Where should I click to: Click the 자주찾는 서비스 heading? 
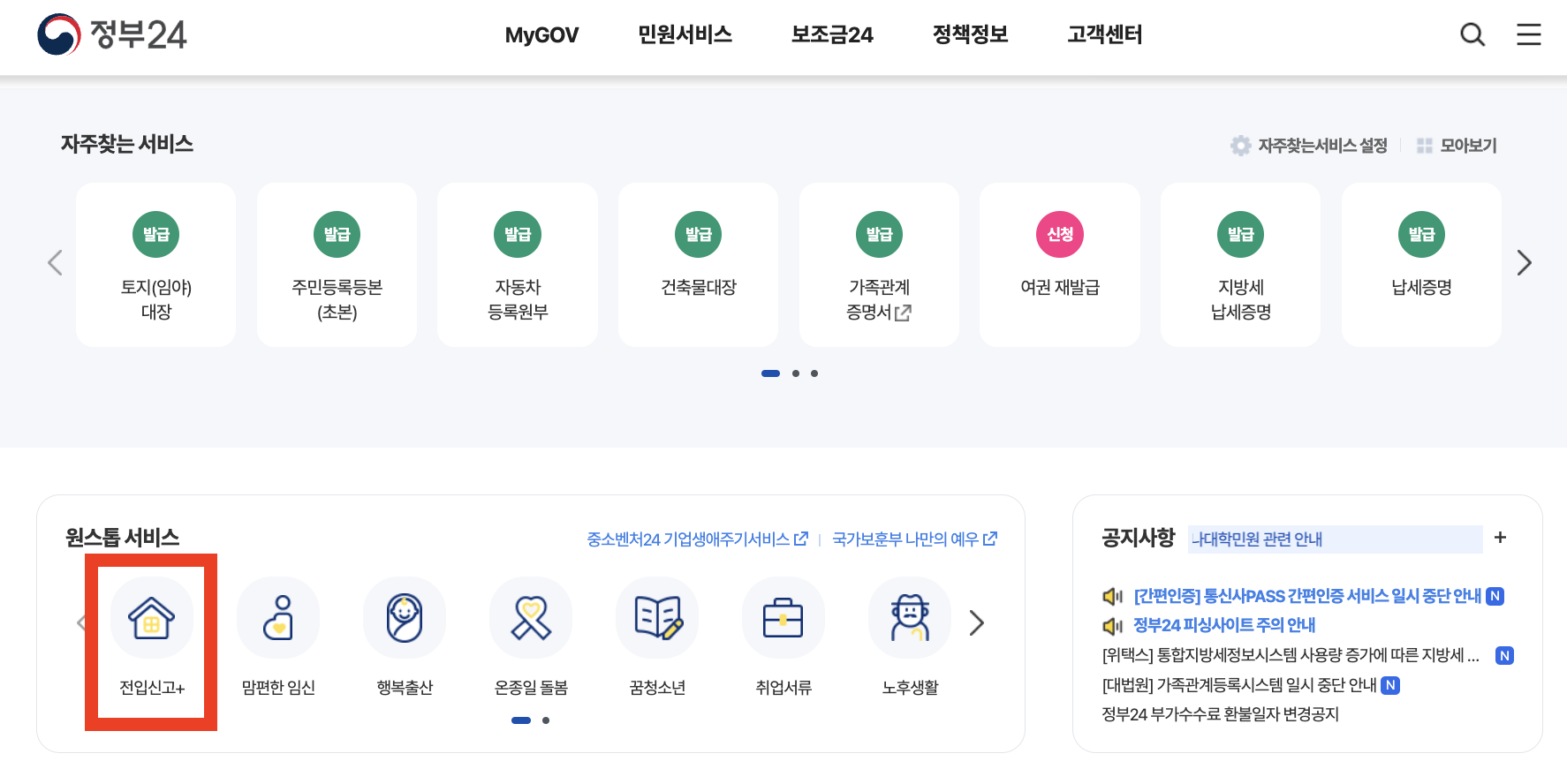127,144
